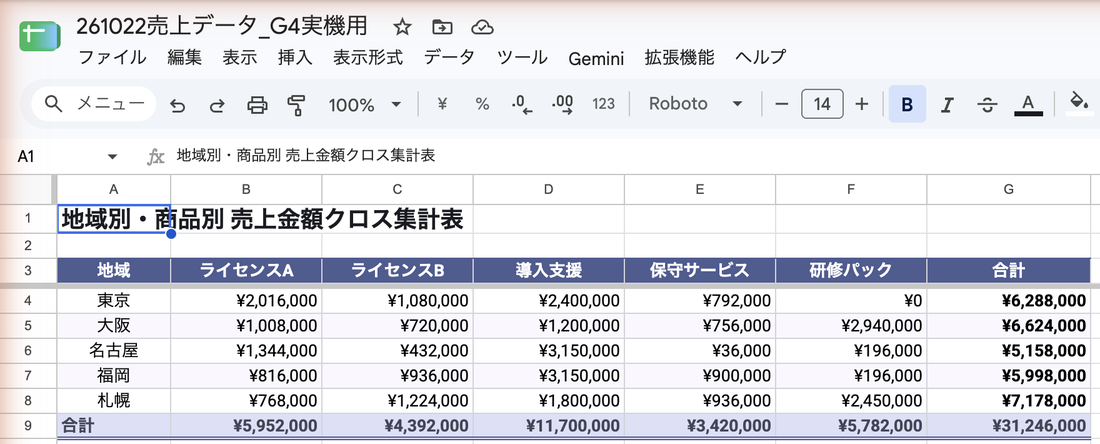Image resolution: width=1100 pixels, height=444 pixels.
Task: Open the fill color bucket
Action: pos(1079,104)
